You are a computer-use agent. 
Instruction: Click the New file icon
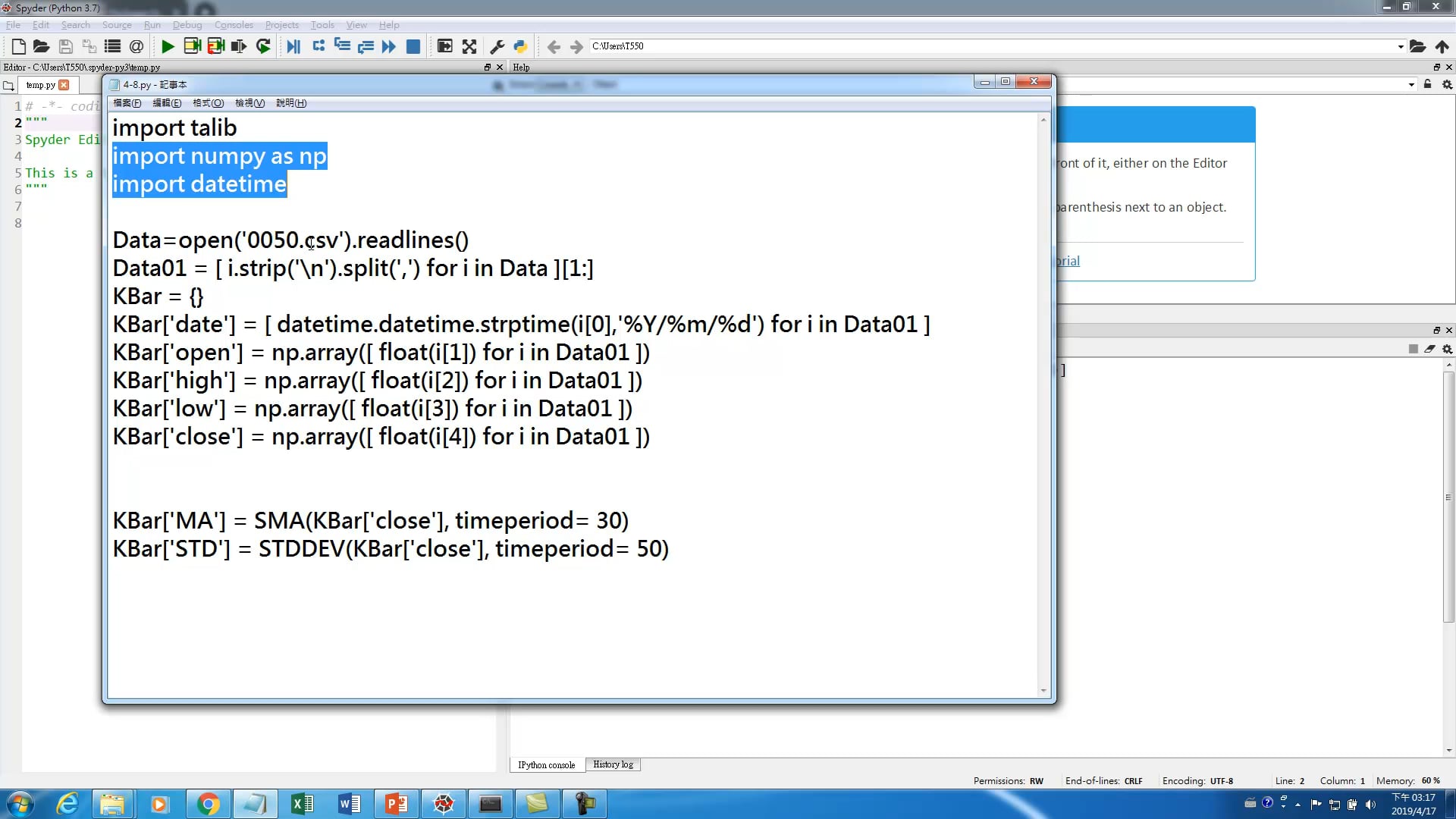19,46
